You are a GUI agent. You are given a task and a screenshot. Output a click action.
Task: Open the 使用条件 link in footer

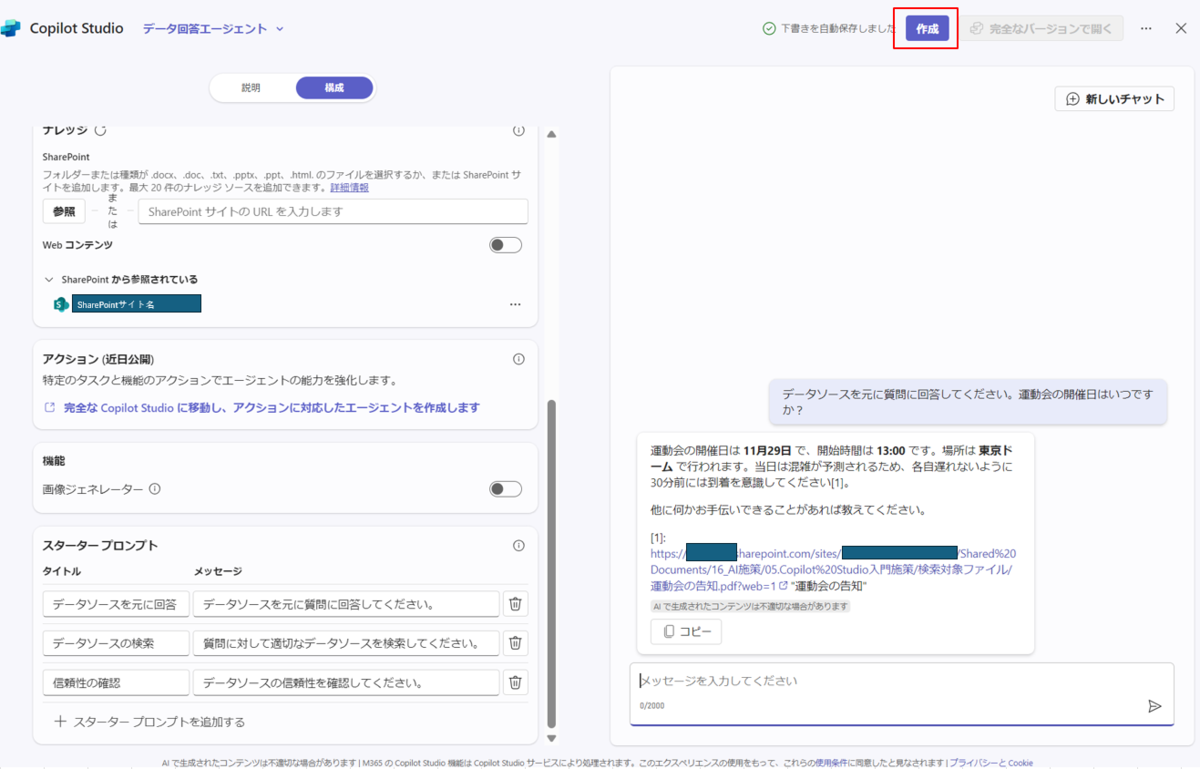831,763
